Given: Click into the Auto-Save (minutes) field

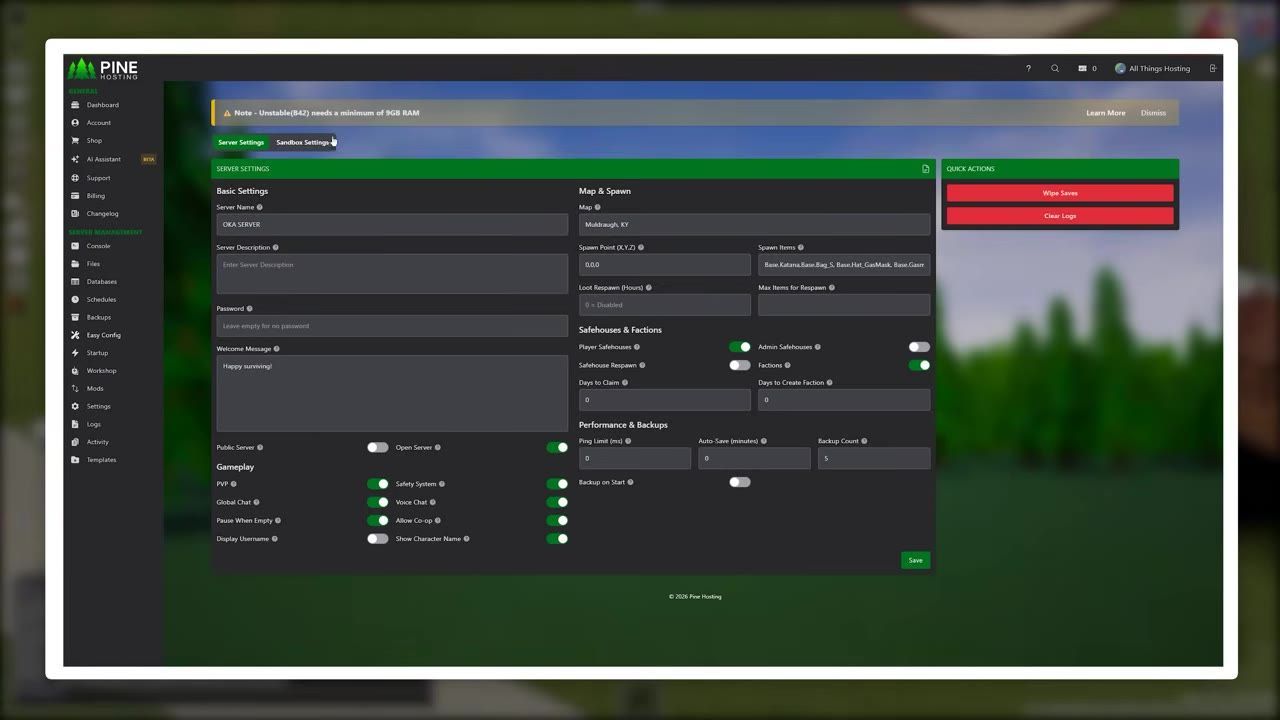Looking at the screenshot, I should tap(754, 458).
